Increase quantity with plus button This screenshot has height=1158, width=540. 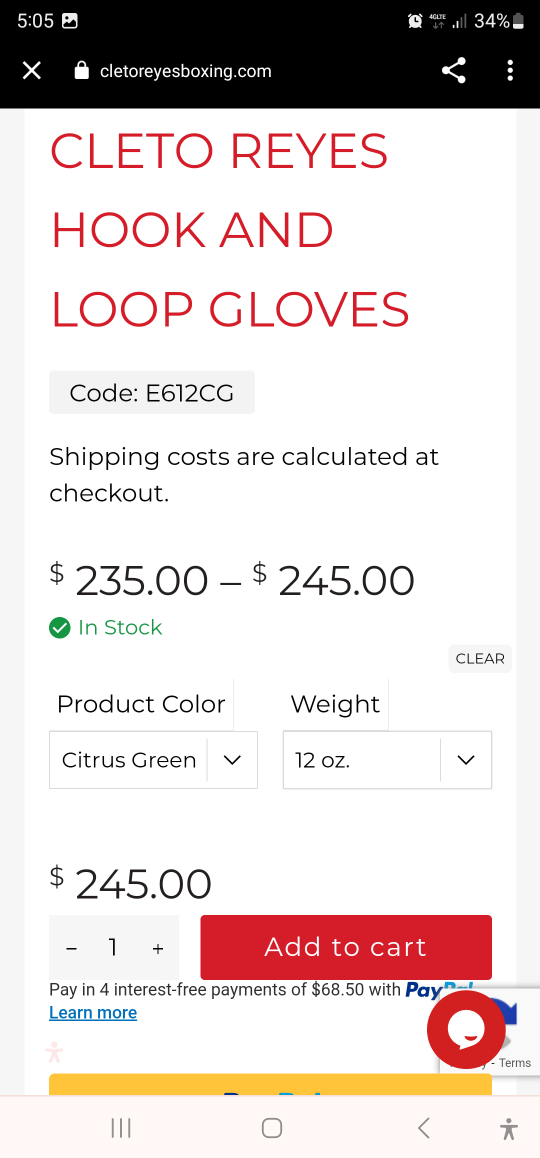tap(157, 948)
